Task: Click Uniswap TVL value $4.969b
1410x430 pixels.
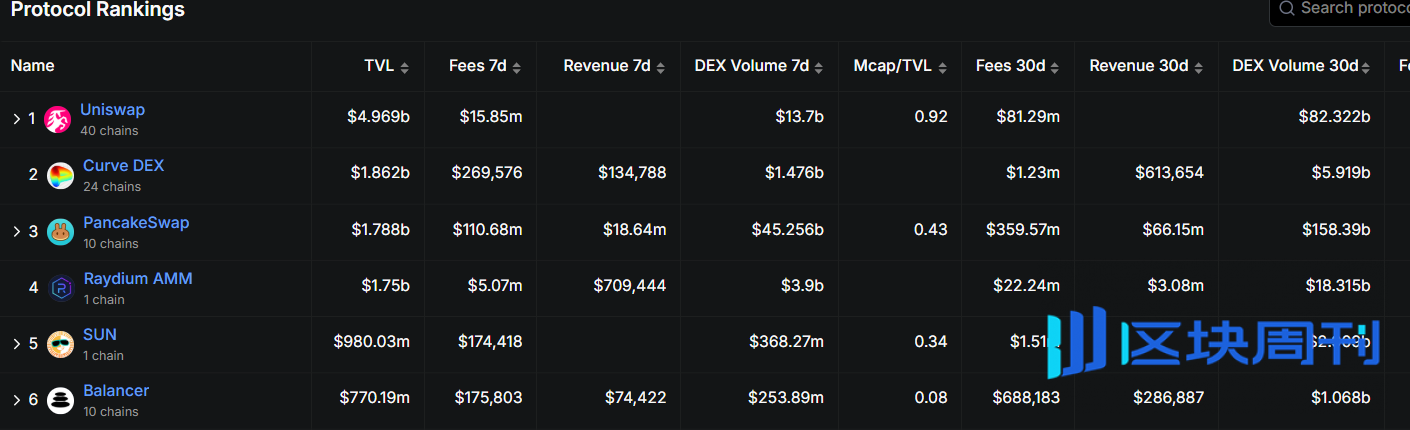Action: pyautogui.click(x=379, y=117)
